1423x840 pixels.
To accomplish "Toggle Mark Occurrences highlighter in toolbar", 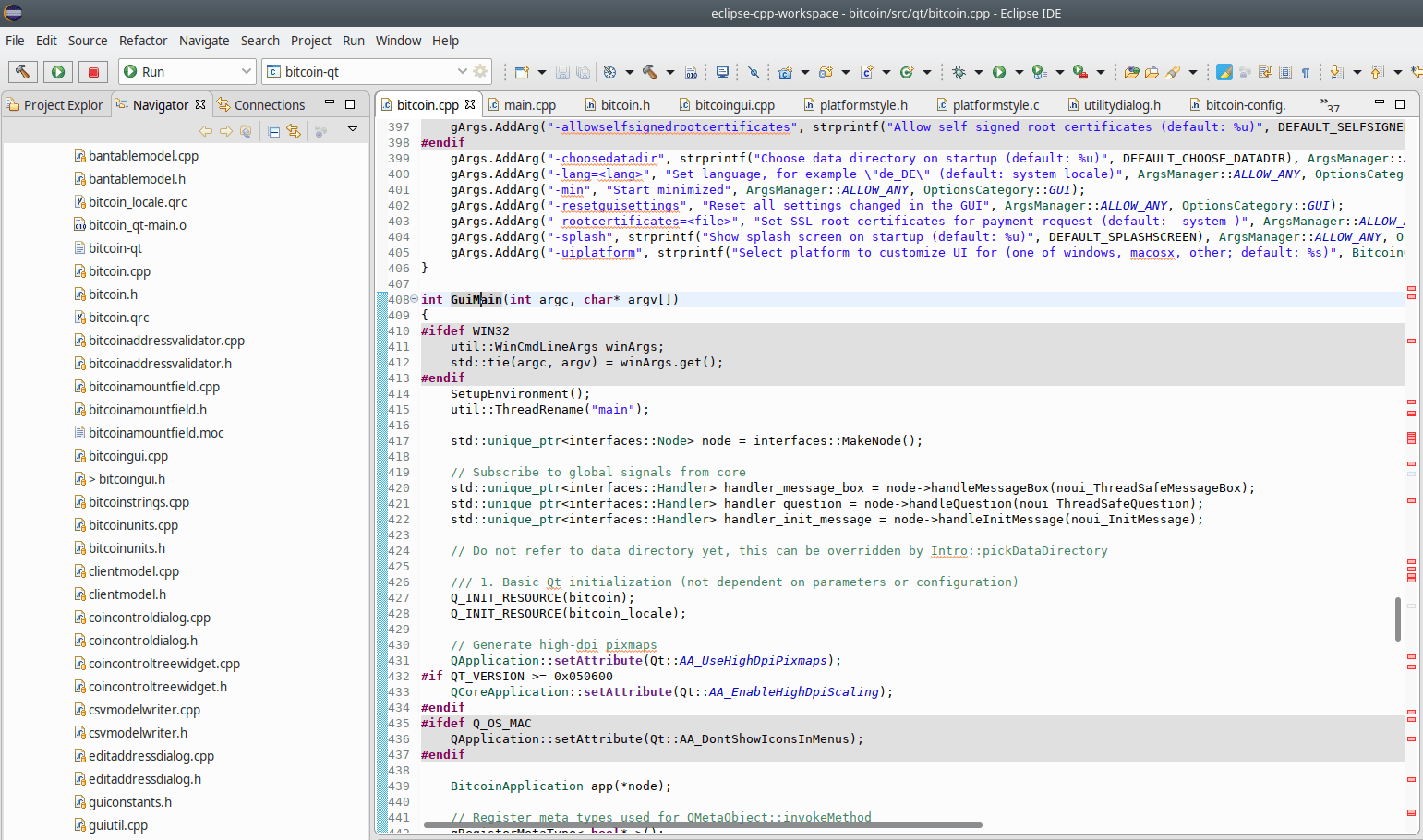I will tap(1224, 71).
